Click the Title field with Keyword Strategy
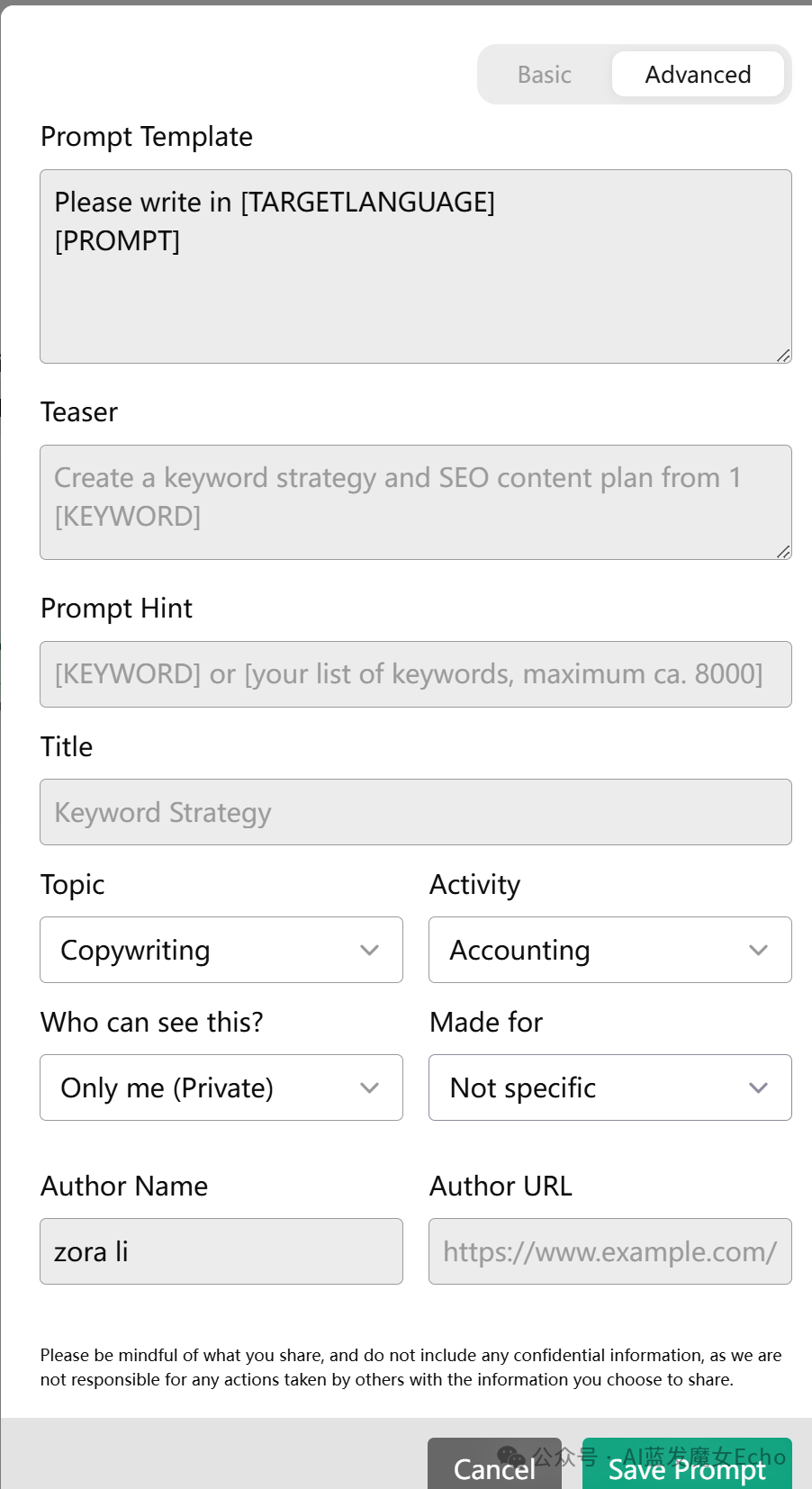812x1489 pixels. click(416, 812)
